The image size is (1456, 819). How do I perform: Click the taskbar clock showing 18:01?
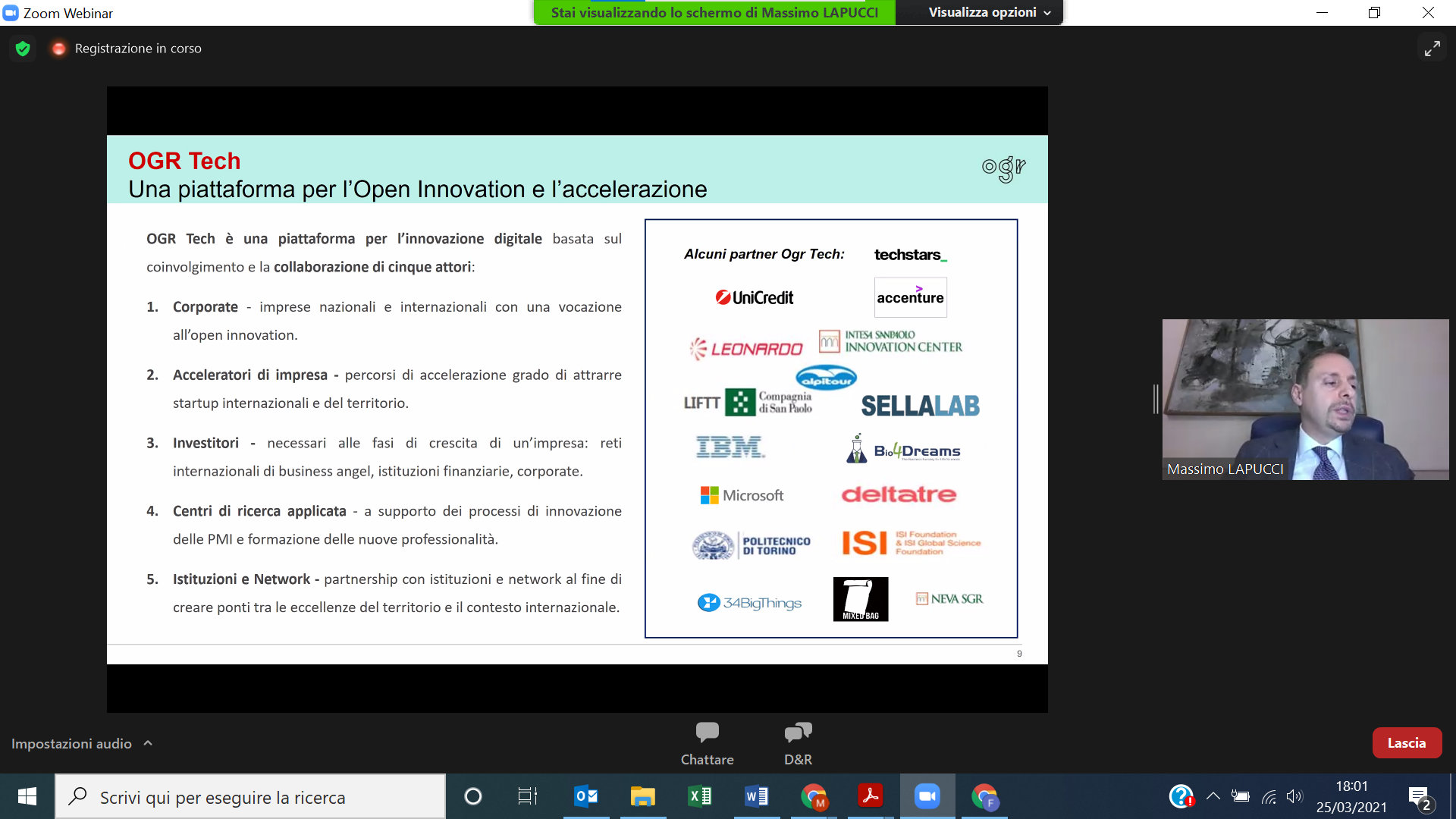point(1351,796)
